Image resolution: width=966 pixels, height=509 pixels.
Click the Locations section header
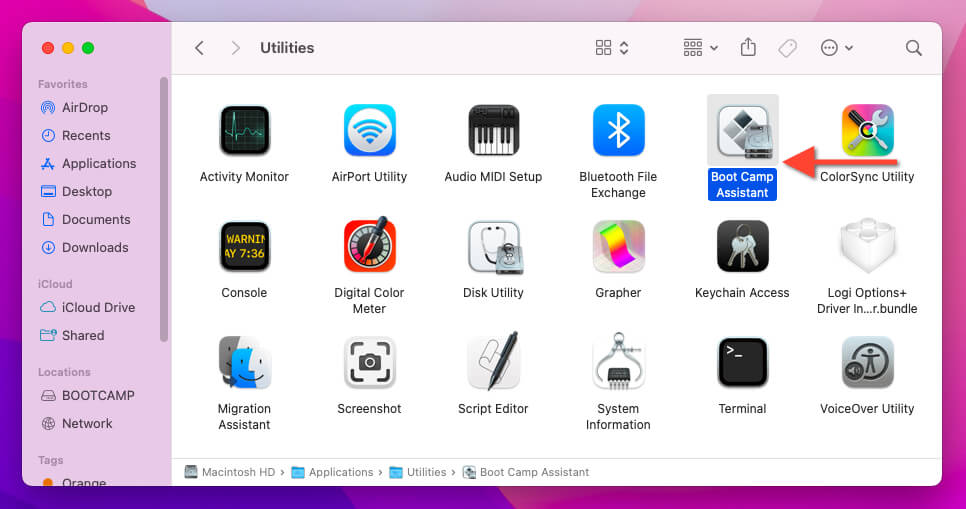(64, 372)
